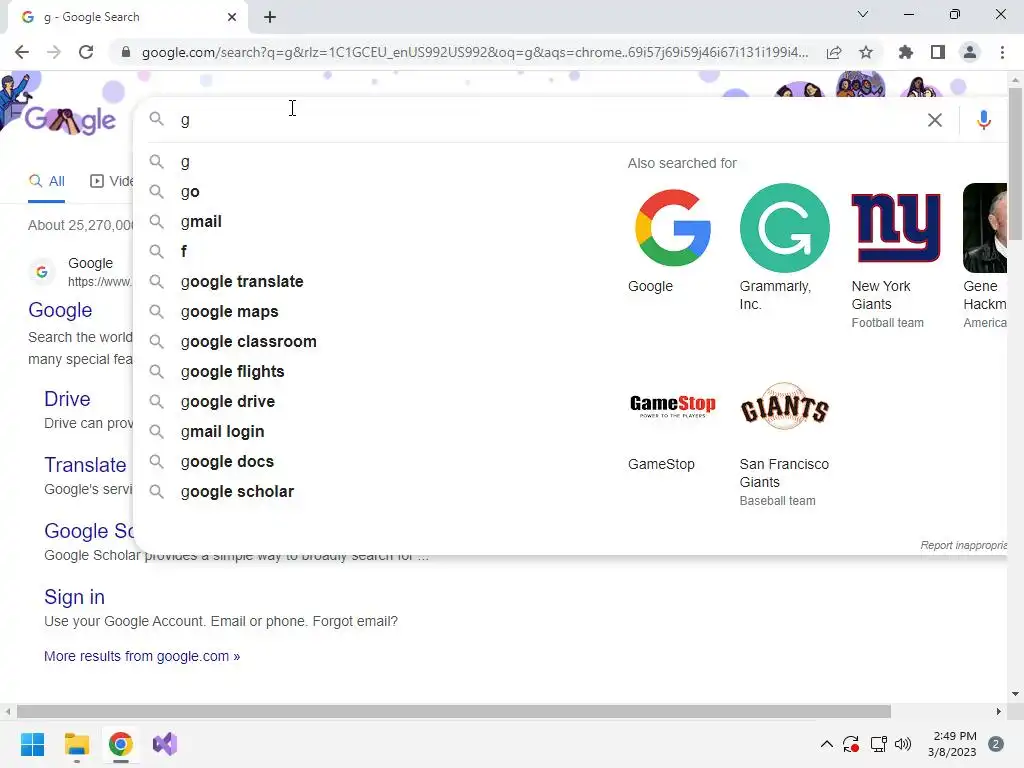Switch to the Videos results tab
Viewport: 1024px width, 768px height.
pos(112,182)
